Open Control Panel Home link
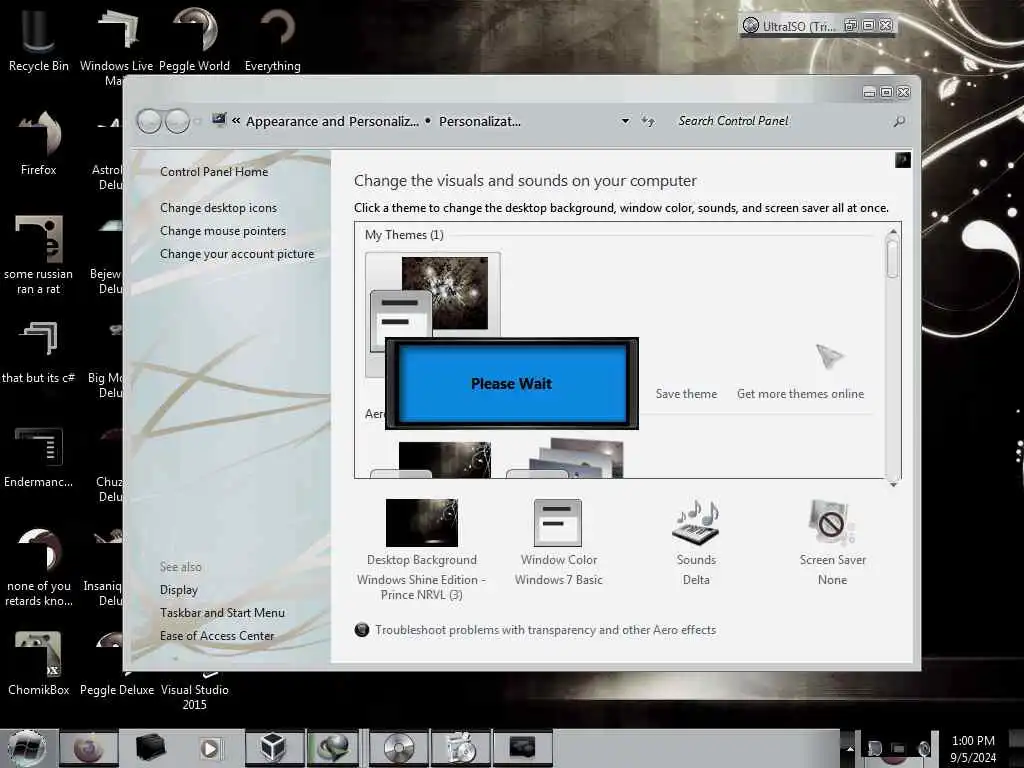 [214, 172]
